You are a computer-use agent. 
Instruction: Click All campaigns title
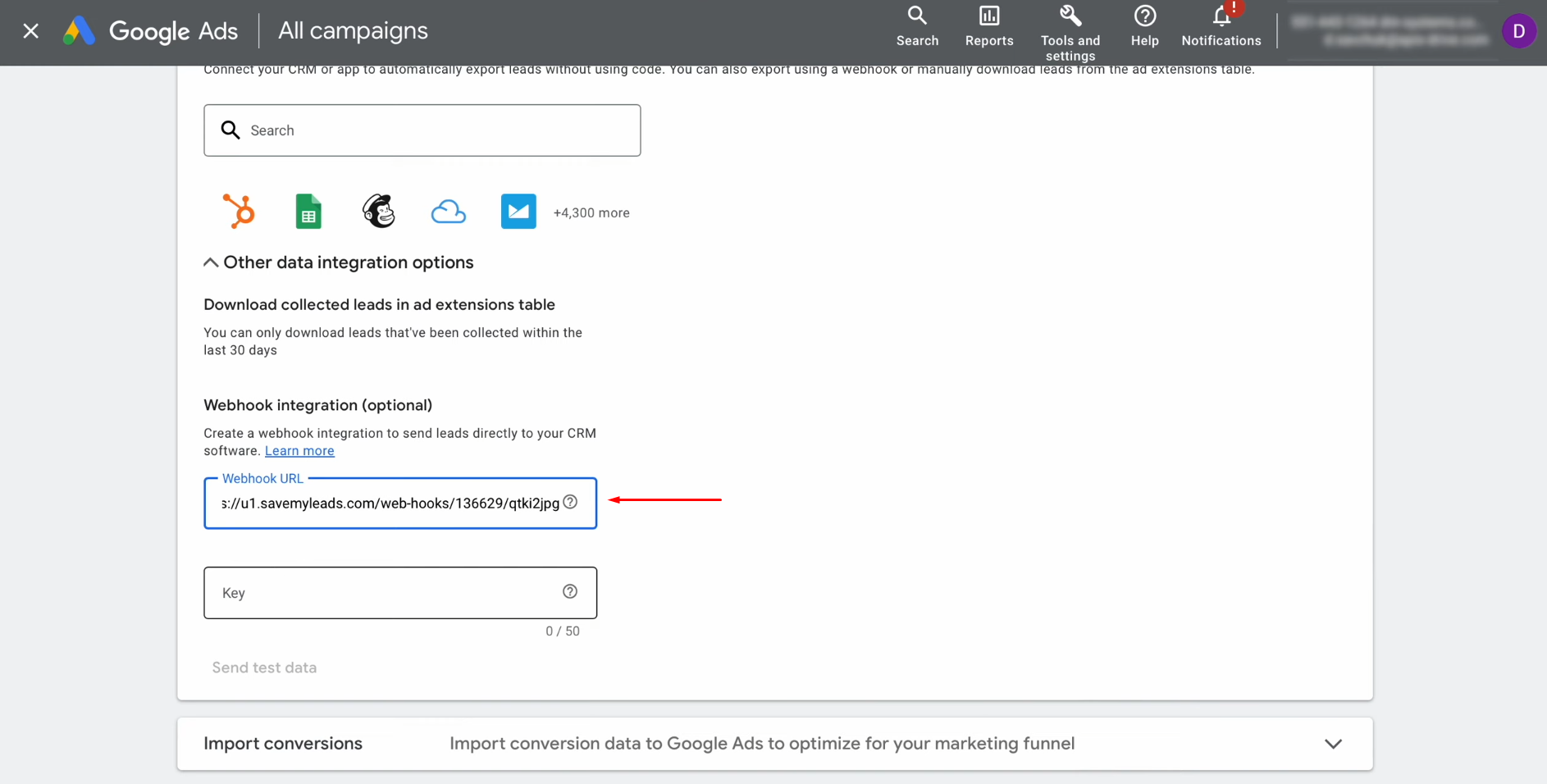pos(353,31)
